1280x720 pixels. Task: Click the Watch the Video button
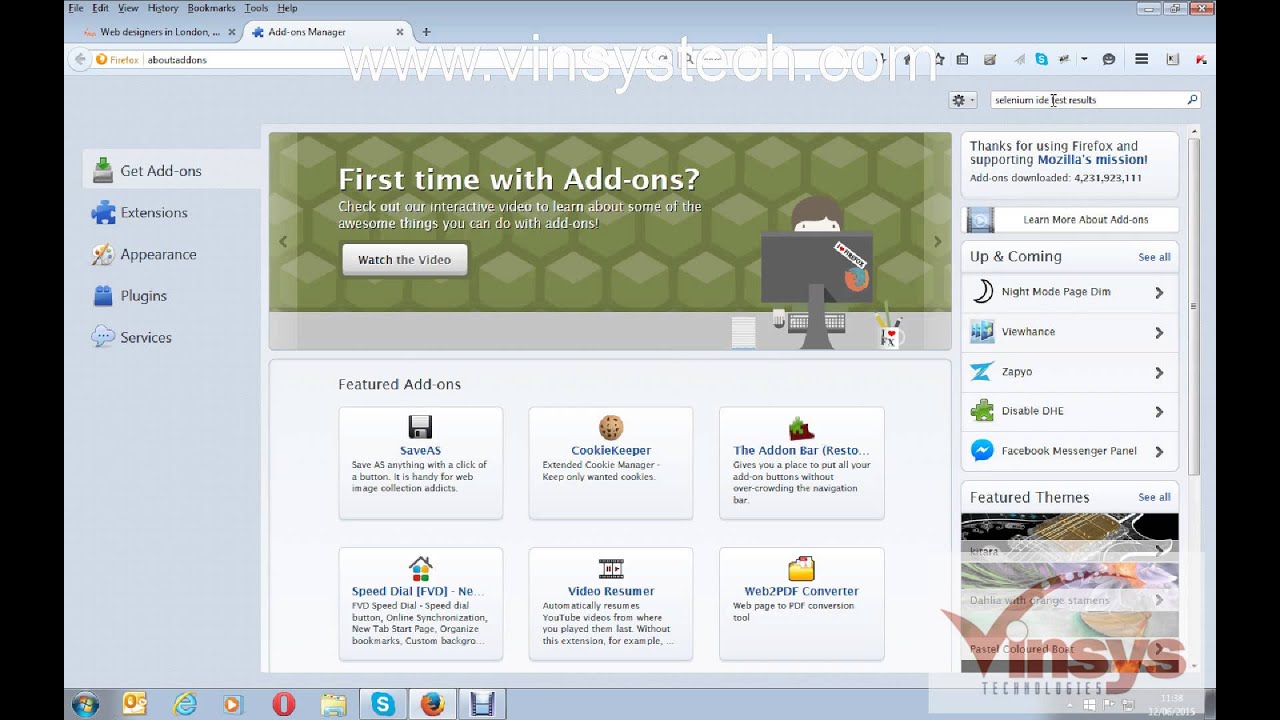pos(404,260)
